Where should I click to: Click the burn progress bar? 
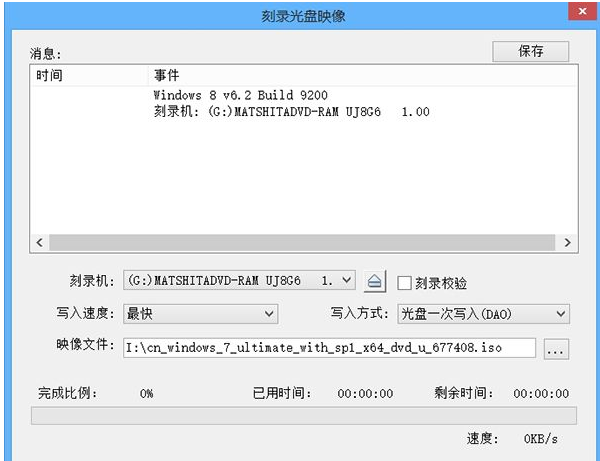303,415
